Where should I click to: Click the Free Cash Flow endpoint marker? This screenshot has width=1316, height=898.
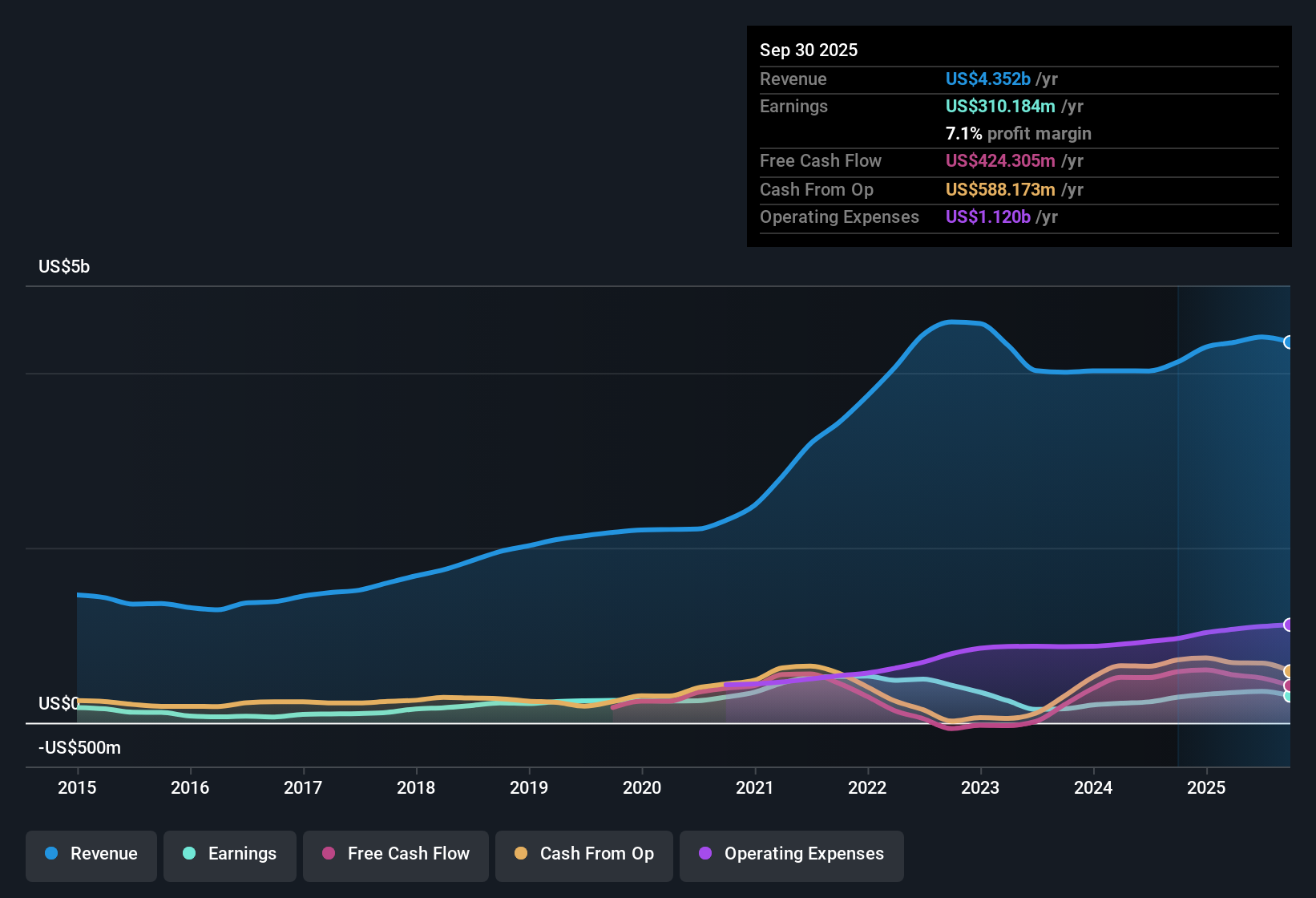1289,686
